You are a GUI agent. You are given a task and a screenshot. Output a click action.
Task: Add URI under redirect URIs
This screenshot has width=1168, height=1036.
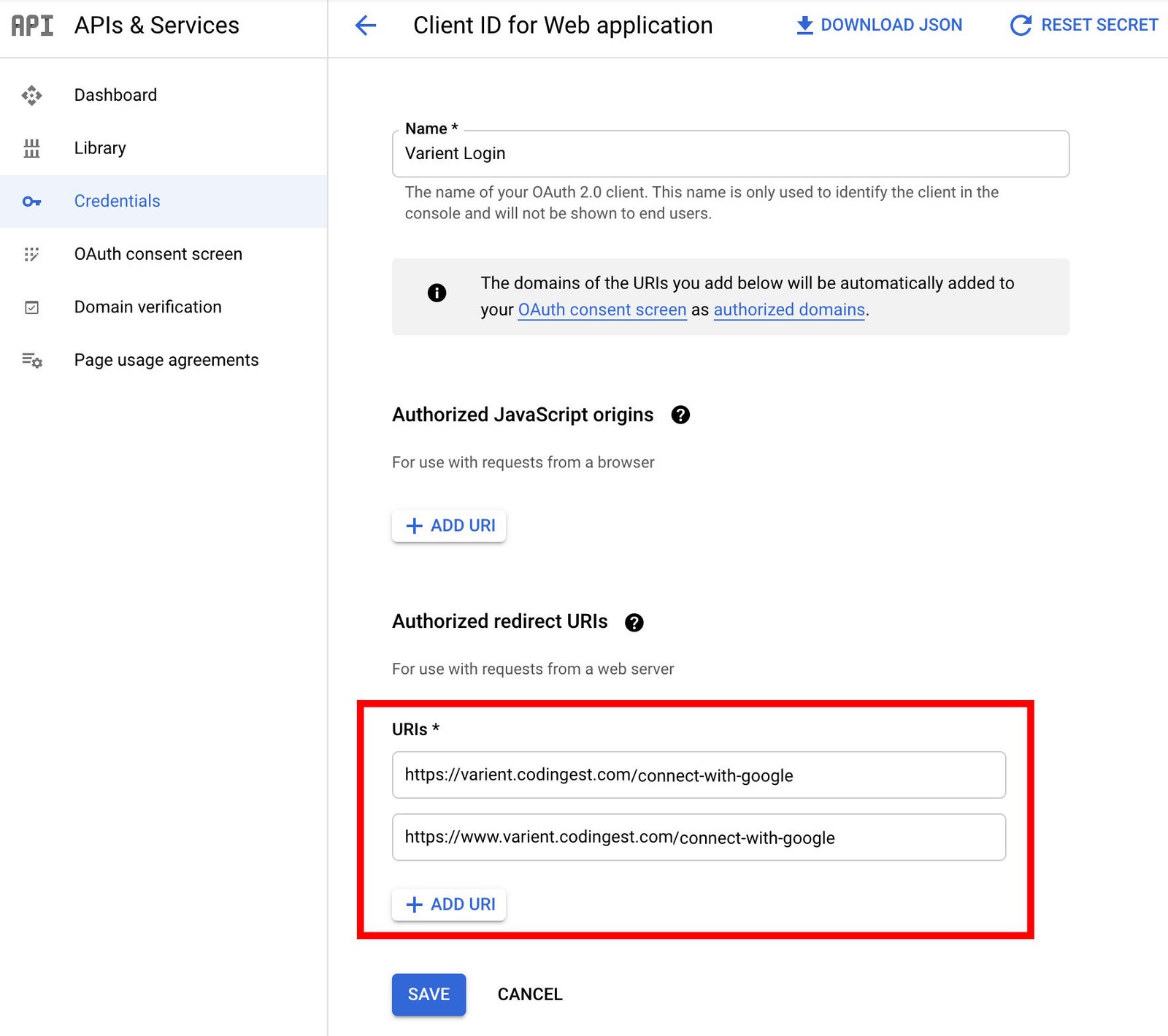tap(449, 904)
